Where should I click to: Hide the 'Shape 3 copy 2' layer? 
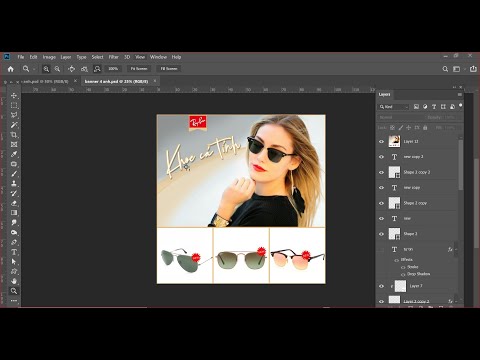tap(382, 172)
